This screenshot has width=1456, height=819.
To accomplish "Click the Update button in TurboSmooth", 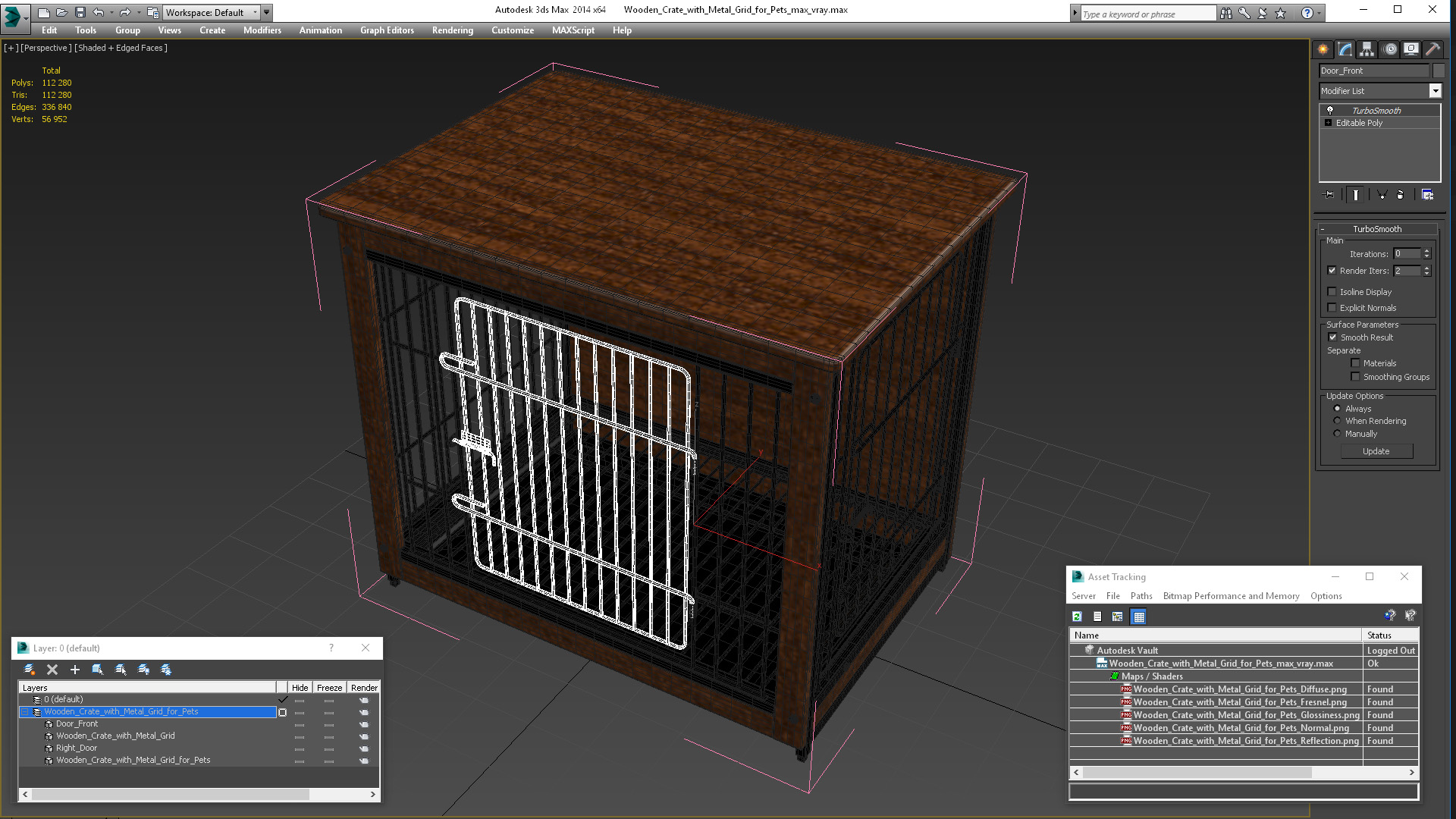I will 1376,451.
